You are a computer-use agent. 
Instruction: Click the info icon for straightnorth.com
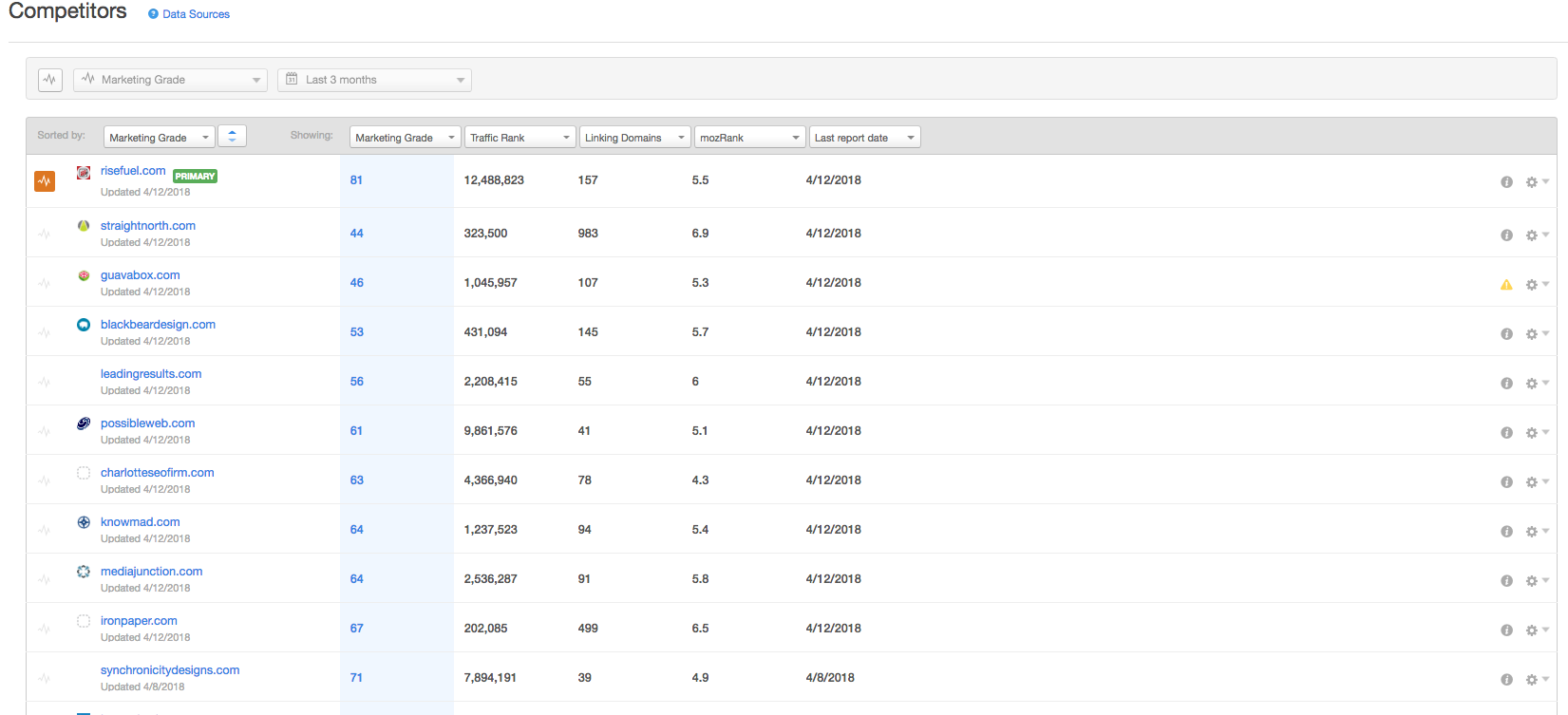pyautogui.click(x=1506, y=235)
